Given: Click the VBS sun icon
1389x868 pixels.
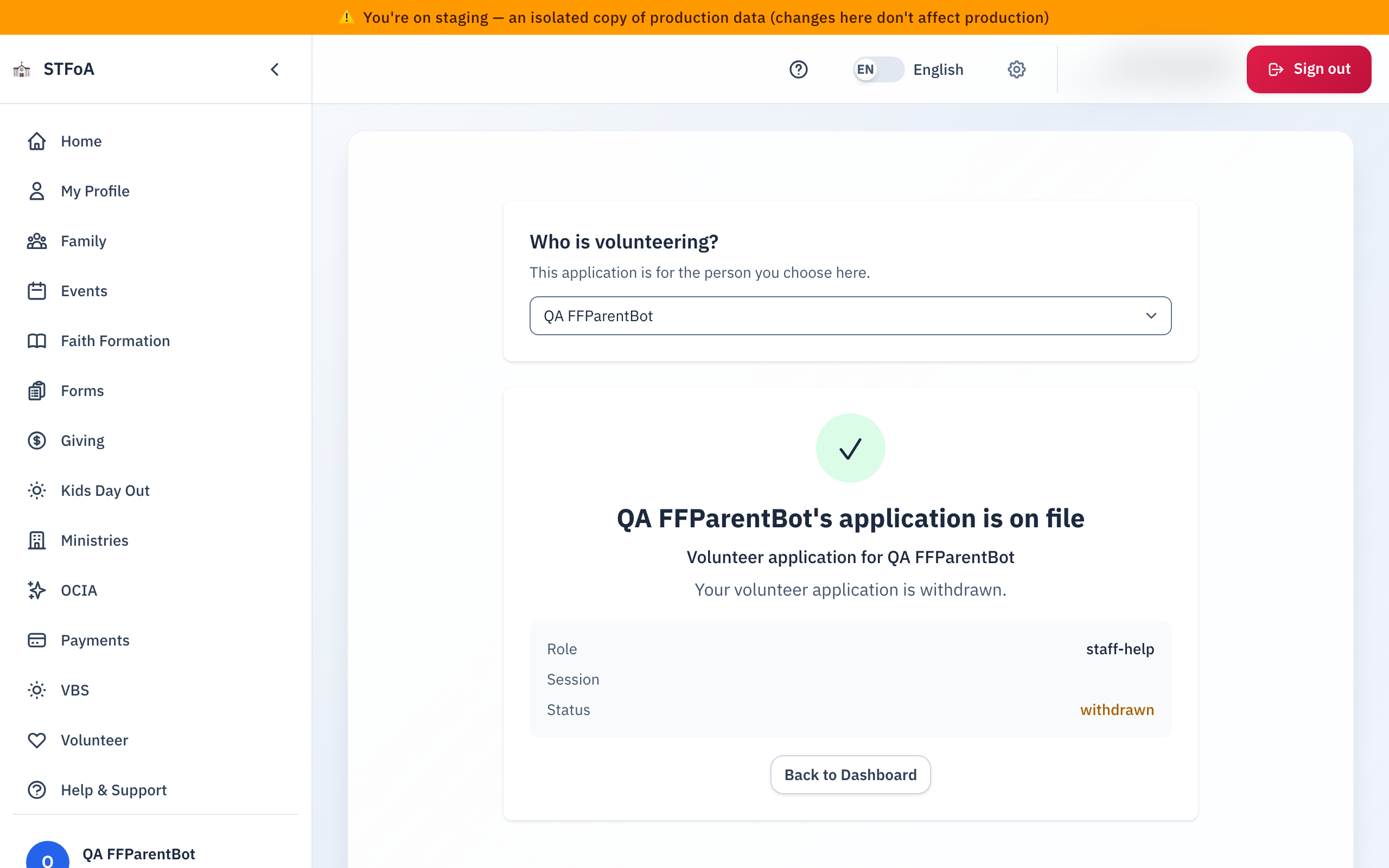Looking at the screenshot, I should click(37, 691).
